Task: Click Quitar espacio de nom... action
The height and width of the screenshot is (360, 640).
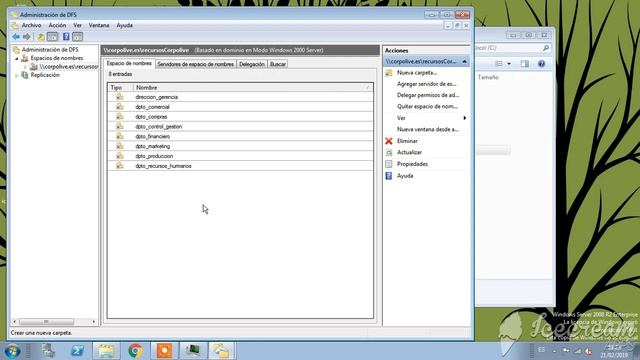Action: click(x=427, y=107)
